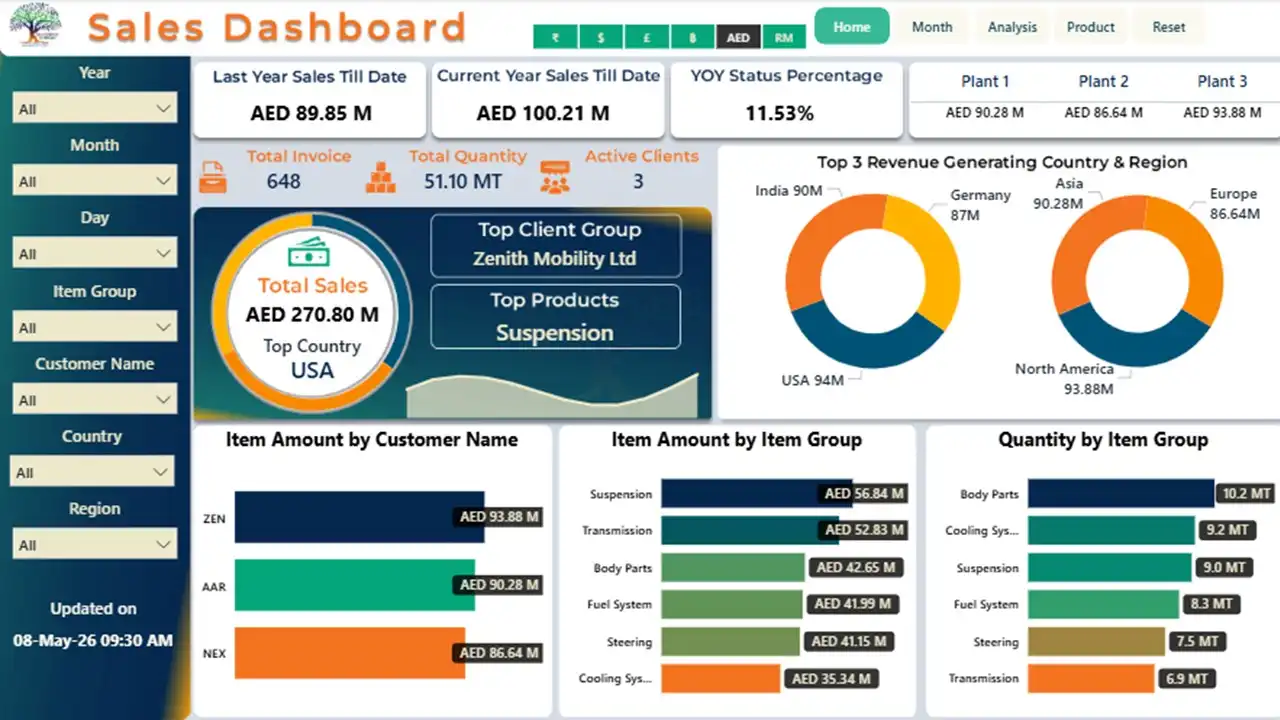This screenshot has height=720, width=1280.
Task: Click the Fuel System bar in Quantity chart
Action: (x=1104, y=604)
